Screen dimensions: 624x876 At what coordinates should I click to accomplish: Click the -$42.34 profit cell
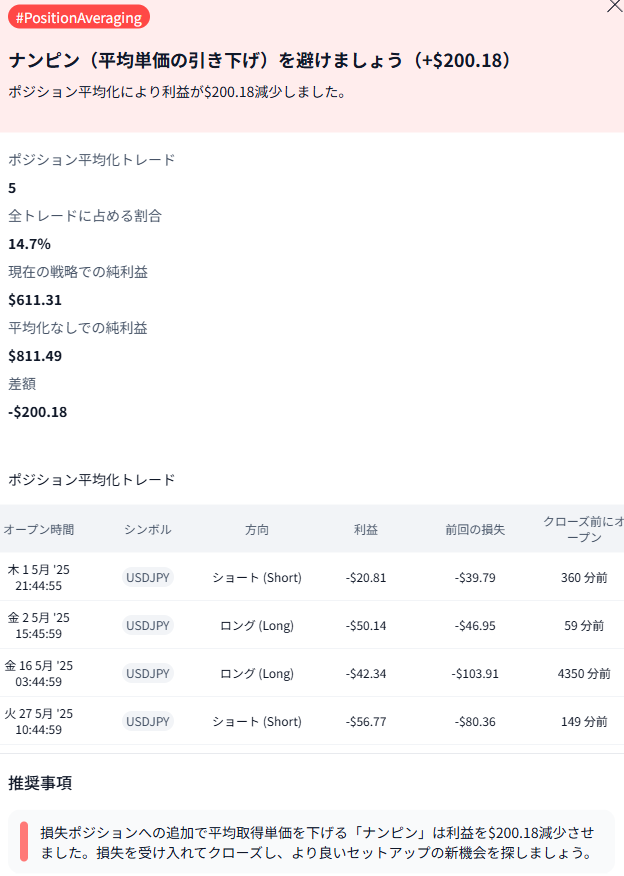pyautogui.click(x=365, y=673)
